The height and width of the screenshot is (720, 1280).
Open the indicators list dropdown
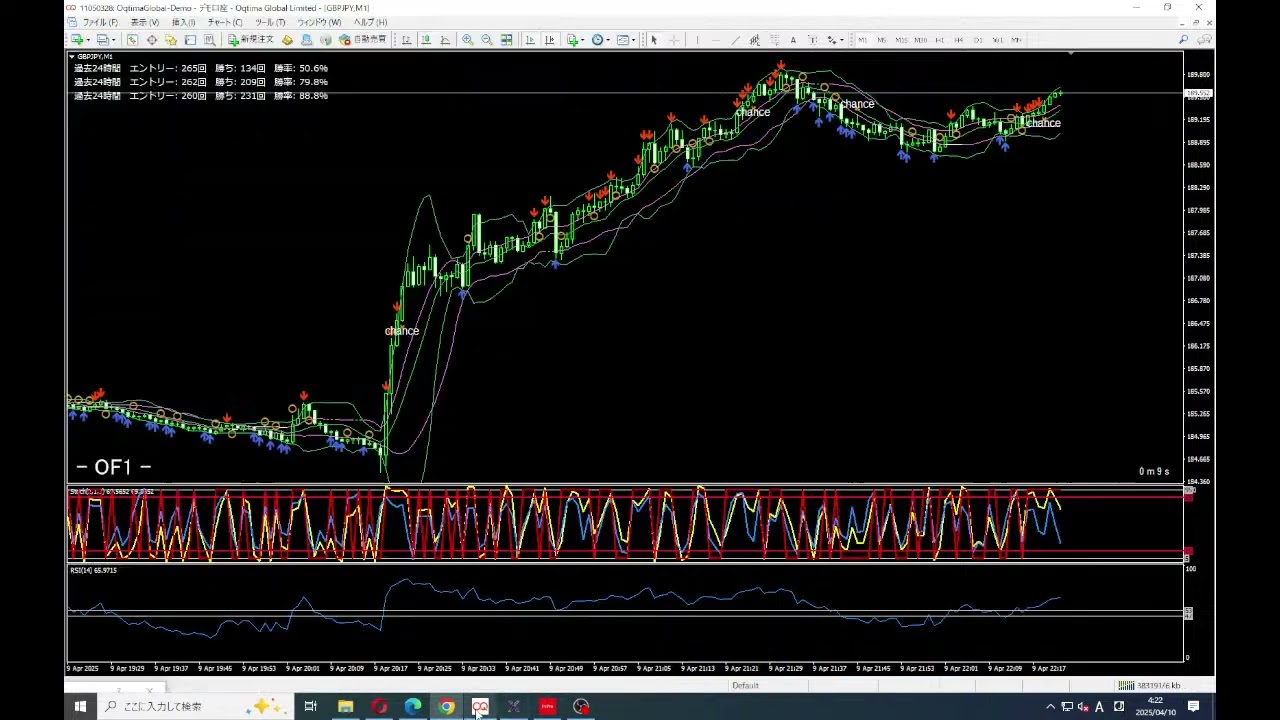(x=584, y=40)
